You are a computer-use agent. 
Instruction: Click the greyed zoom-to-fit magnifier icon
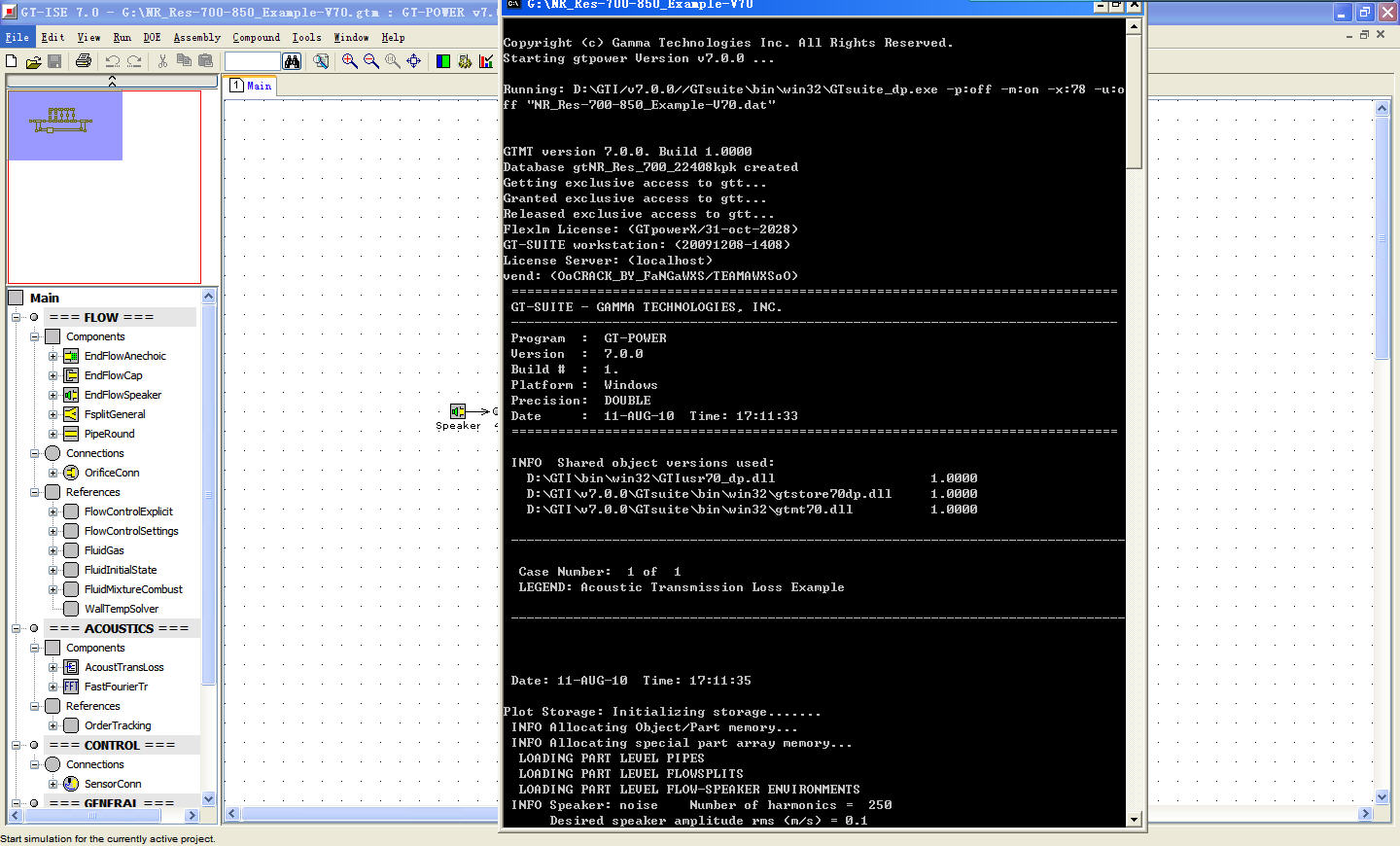(x=393, y=61)
